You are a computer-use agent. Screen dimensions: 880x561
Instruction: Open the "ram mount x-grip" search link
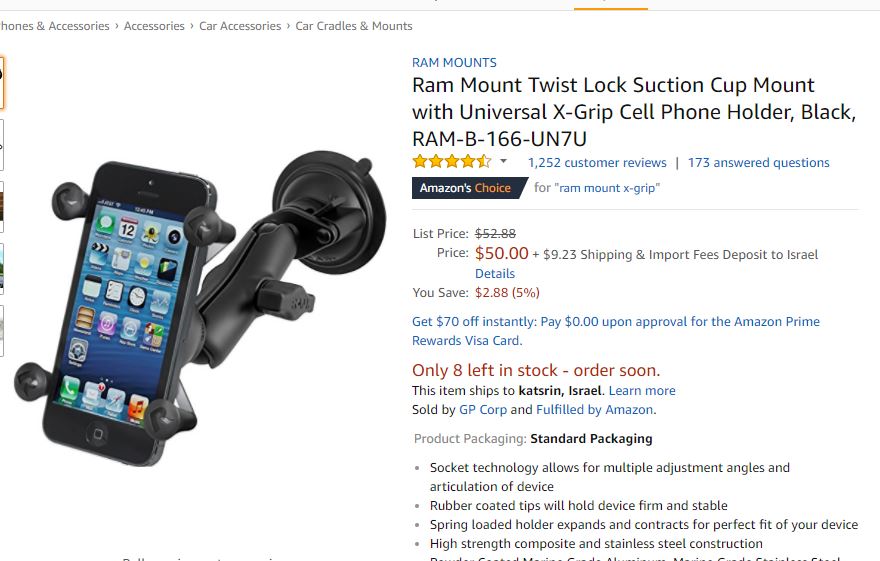pos(607,188)
